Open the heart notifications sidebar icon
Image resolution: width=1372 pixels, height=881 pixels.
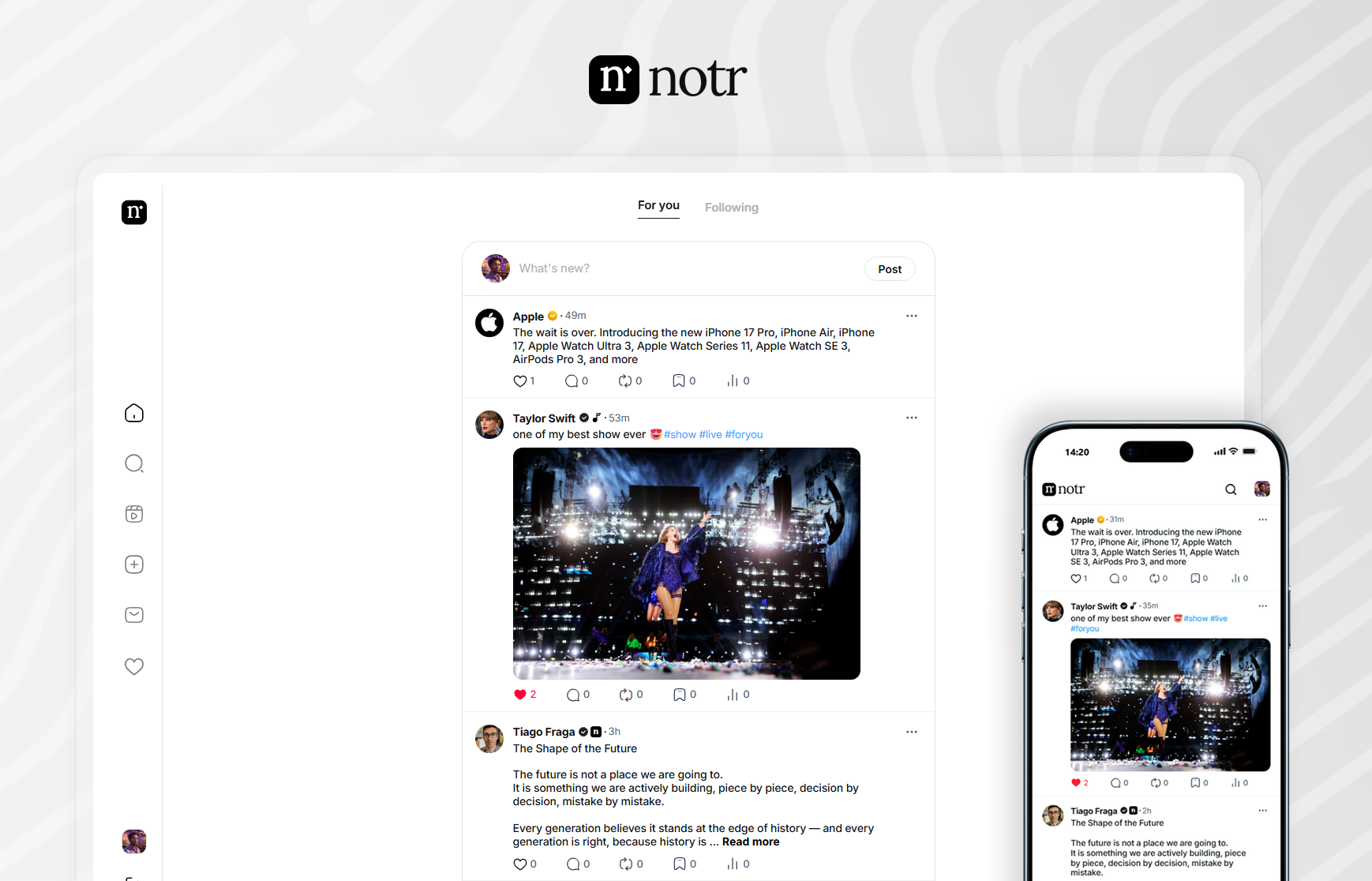pyautogui.click(x=134, y=666)
